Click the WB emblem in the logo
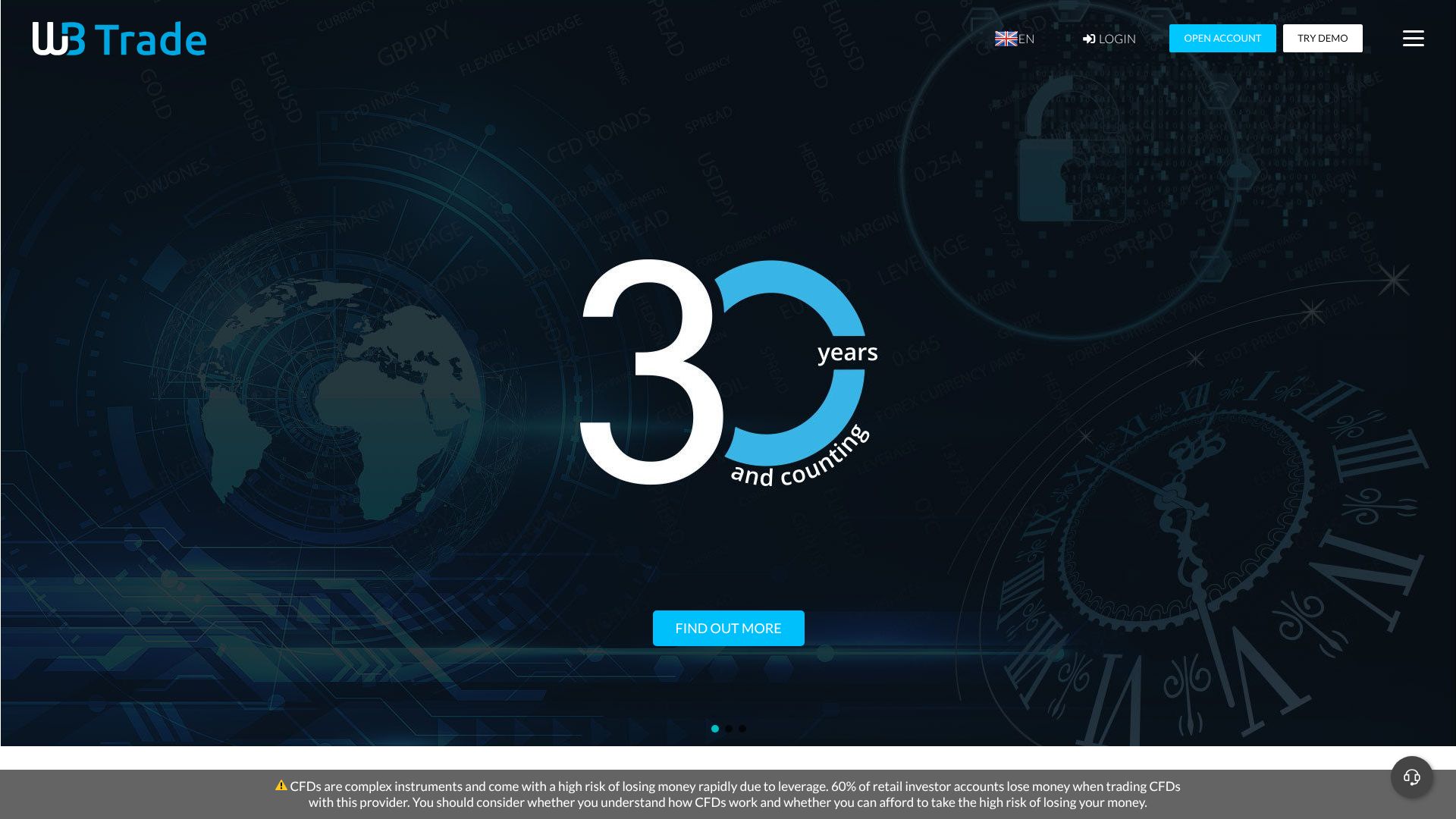The width and height of the screenshot is (1456, 819). coord(58,39)
